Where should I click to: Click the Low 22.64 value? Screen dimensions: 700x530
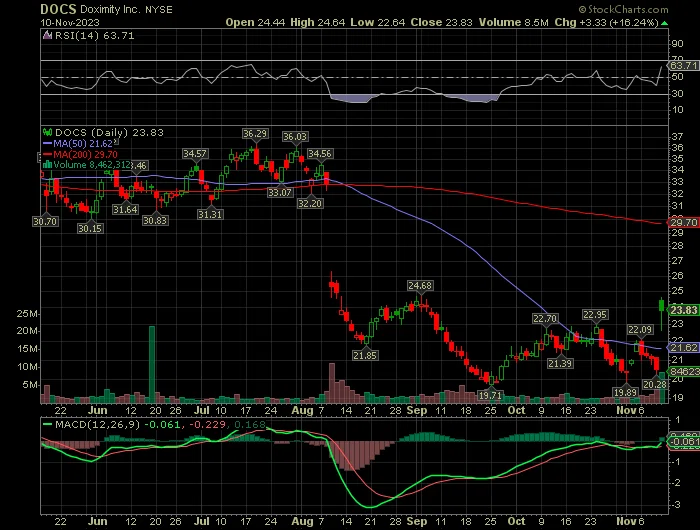377,22
